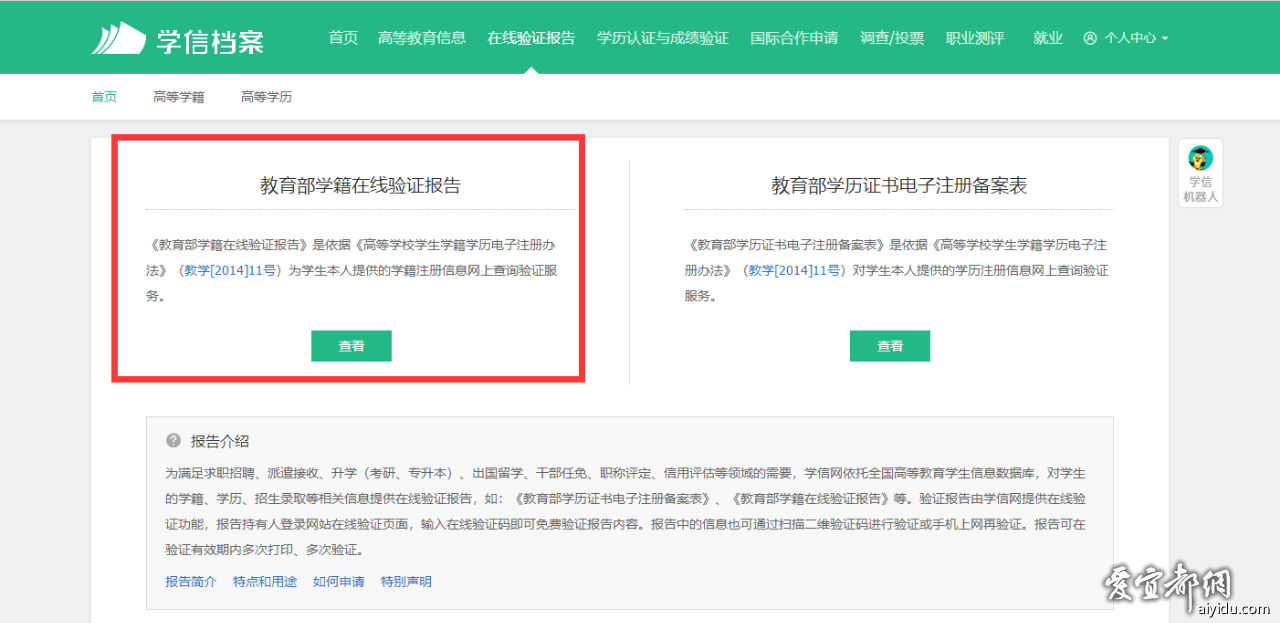Open 调查/投票 menu item
The width and height of the screenshot is (1280, 623).
[892, 38]
